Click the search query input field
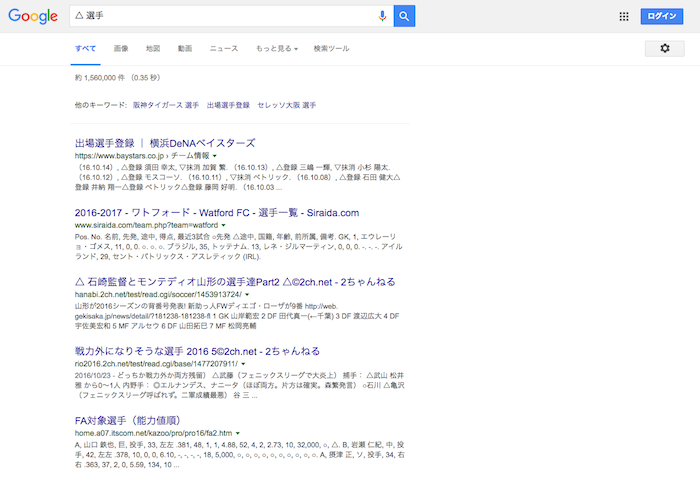This screenshot has height=481, width=700. tap(220, 16)
